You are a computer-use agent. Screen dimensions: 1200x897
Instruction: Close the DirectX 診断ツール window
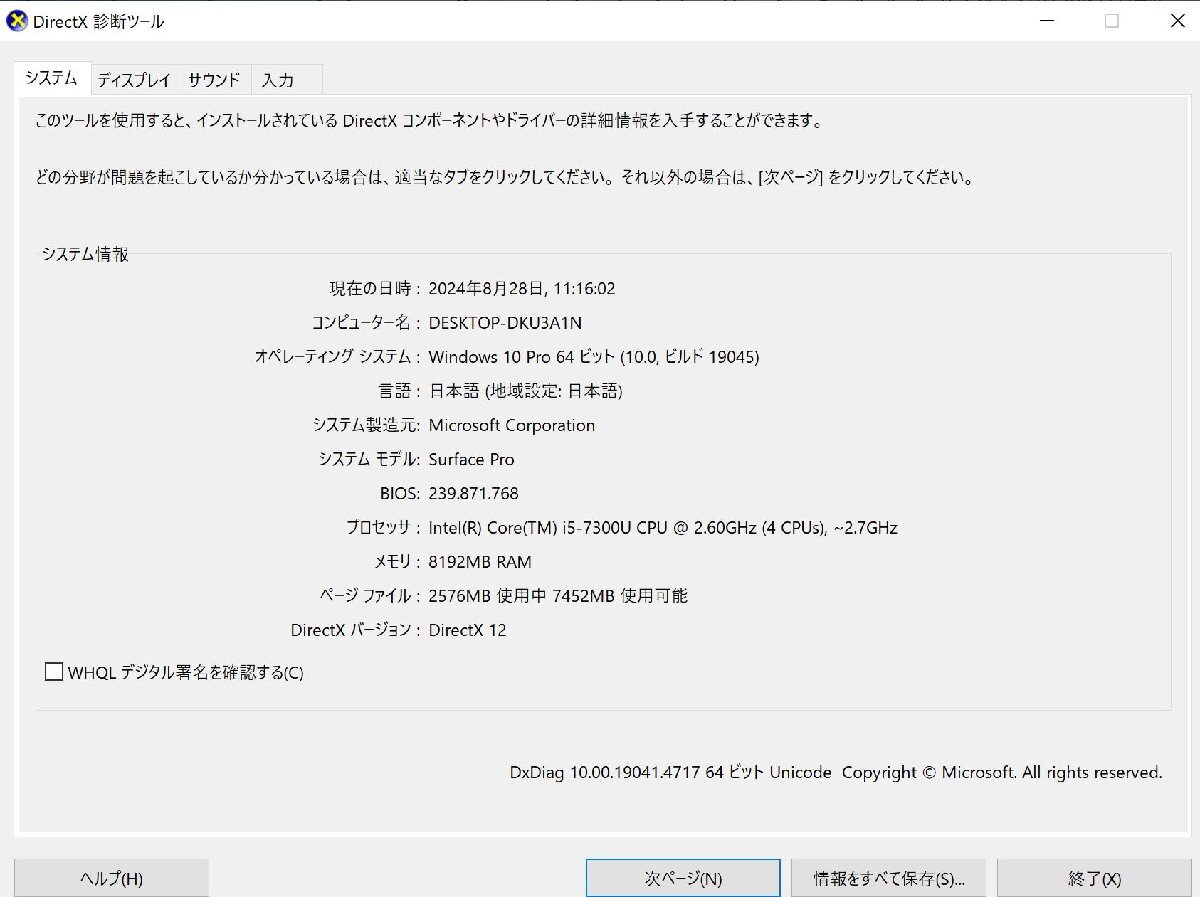click(x=1177, y=21)
